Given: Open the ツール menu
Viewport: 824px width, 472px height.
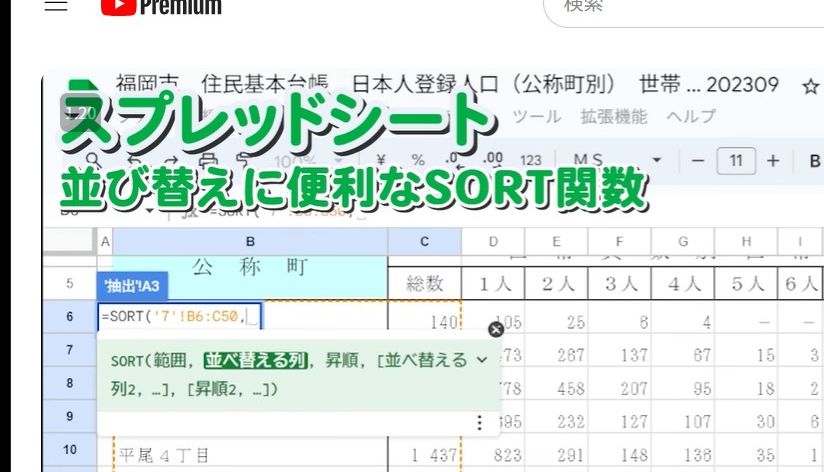Looking at the screenshot, I should [x=536, y=117].
